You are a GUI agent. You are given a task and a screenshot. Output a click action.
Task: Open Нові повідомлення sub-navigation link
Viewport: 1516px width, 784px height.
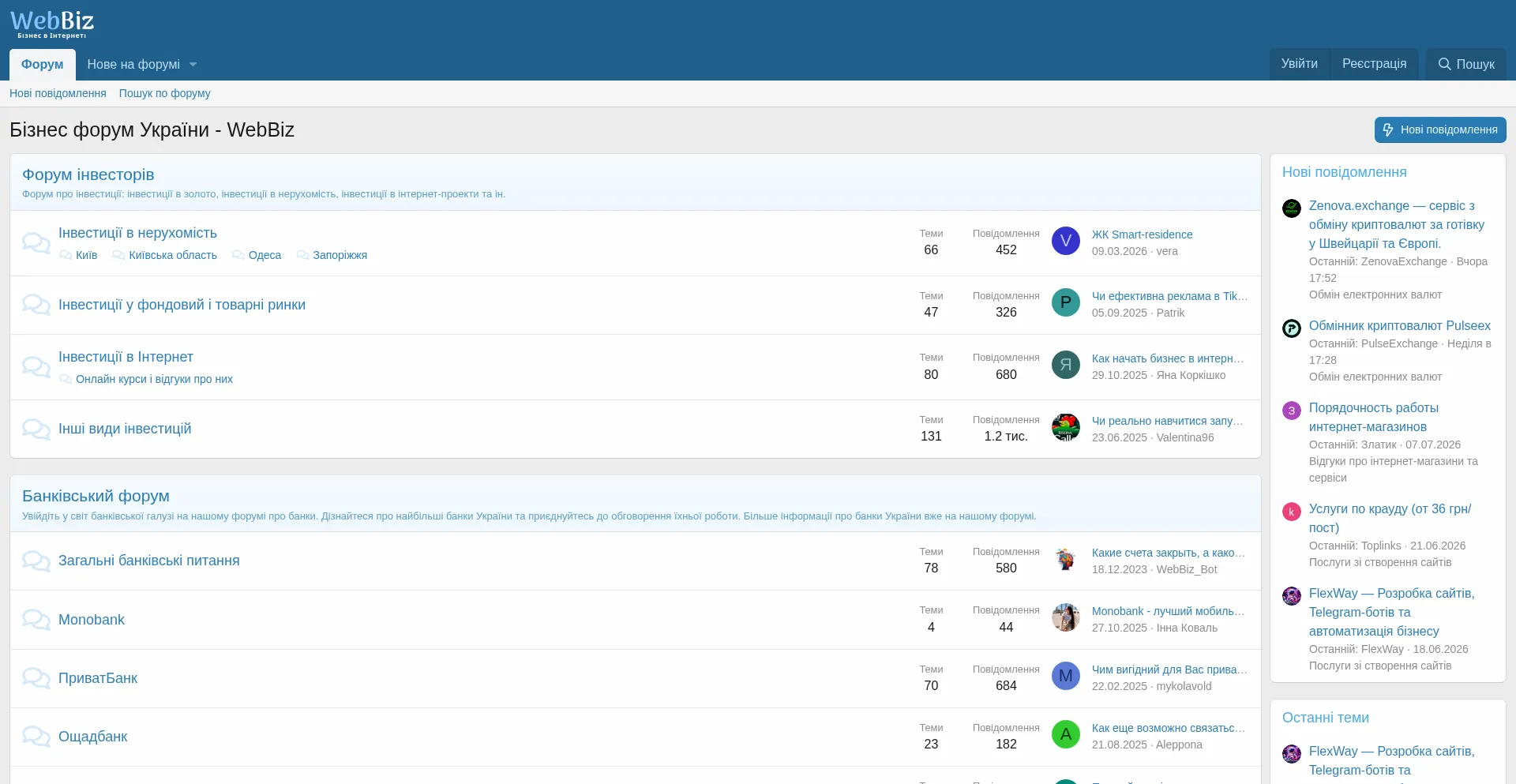58,93
